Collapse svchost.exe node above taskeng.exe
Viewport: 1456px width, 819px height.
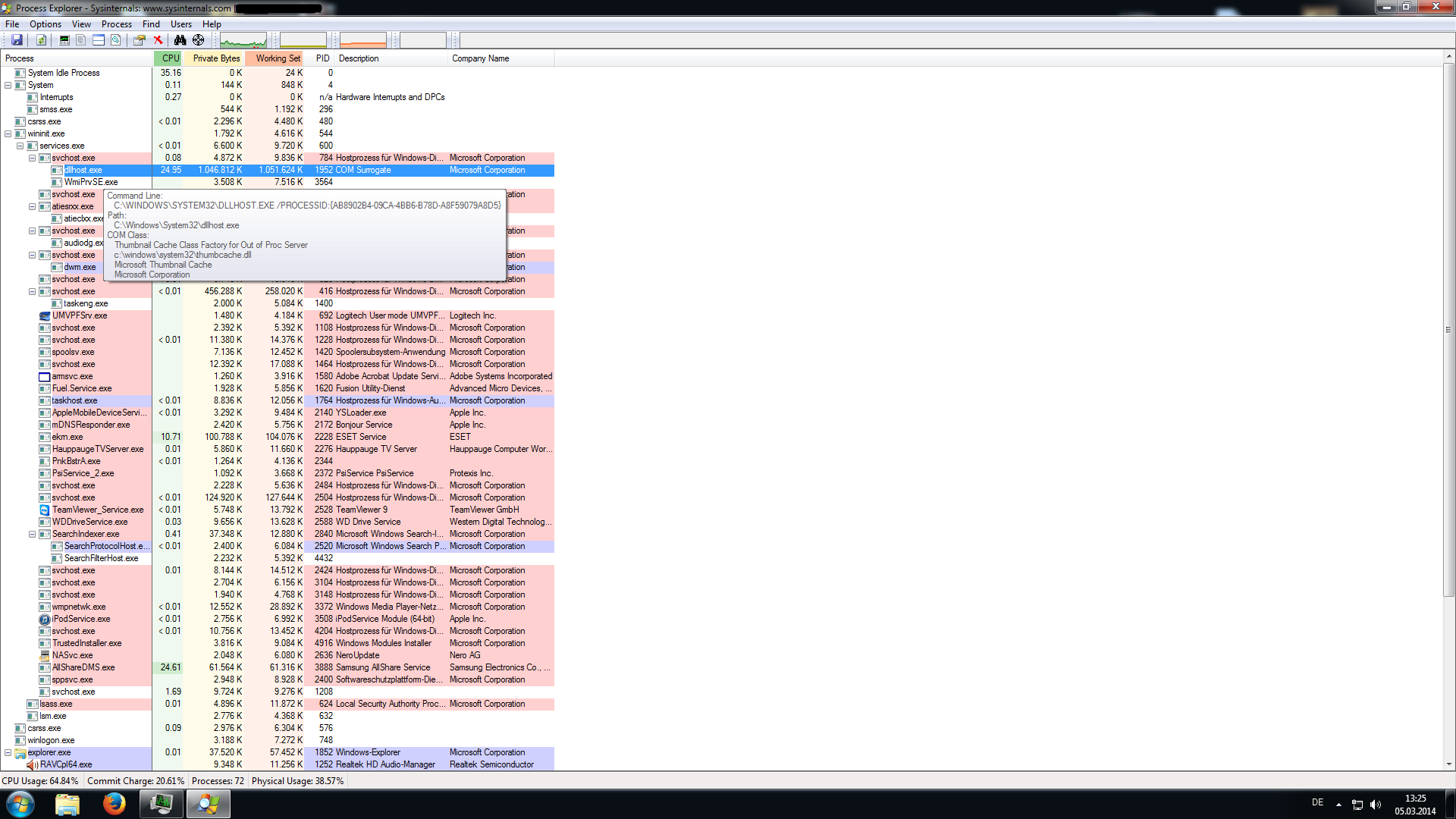click(33, 291)
